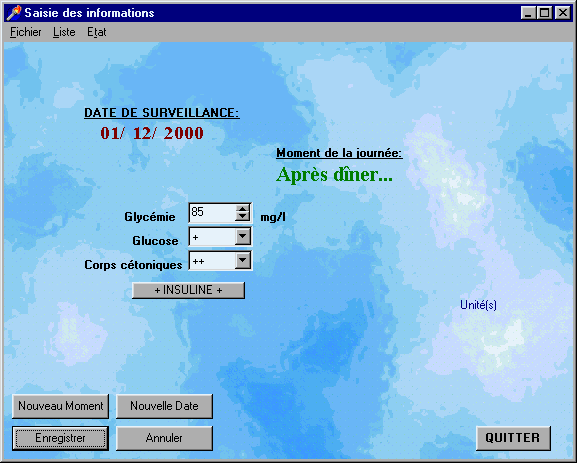
Task: Minimize the Saisie des informations window
Action: click(528, 13)
